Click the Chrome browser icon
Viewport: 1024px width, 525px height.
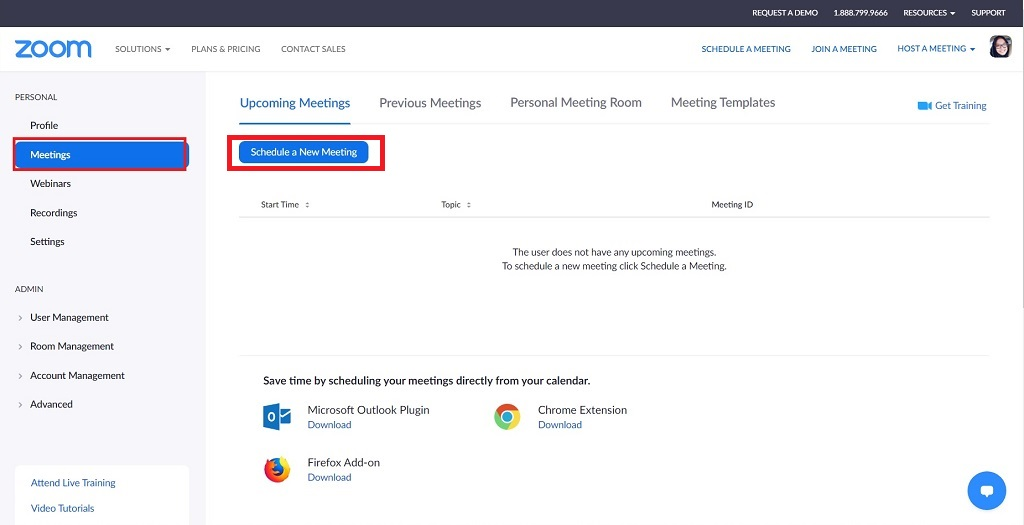coord(507,417)
